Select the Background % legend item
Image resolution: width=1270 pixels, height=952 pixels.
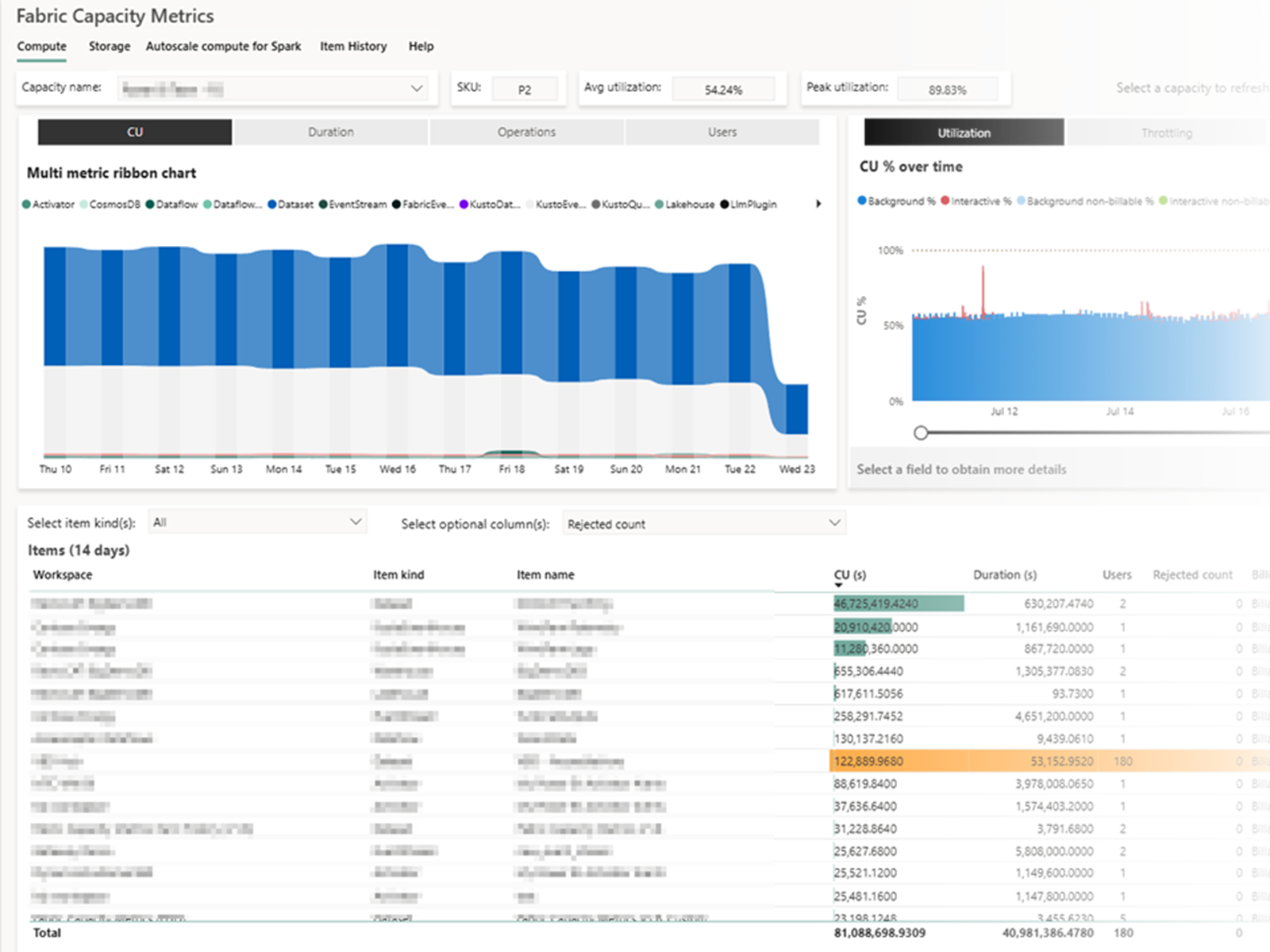[897, 201]
